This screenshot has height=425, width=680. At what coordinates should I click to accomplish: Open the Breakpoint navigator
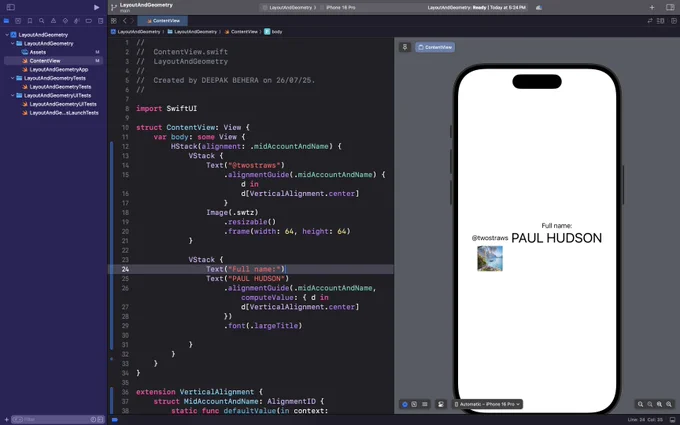point(88,21)
